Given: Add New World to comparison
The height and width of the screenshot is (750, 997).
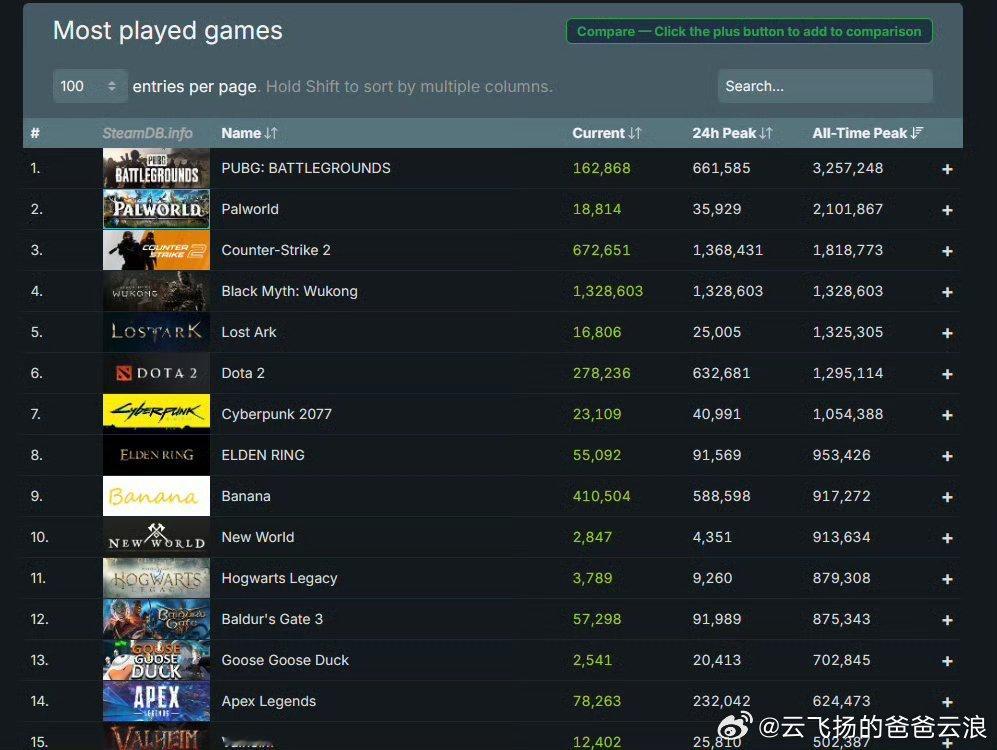Looking at the screenshot, I should (947, 538).
